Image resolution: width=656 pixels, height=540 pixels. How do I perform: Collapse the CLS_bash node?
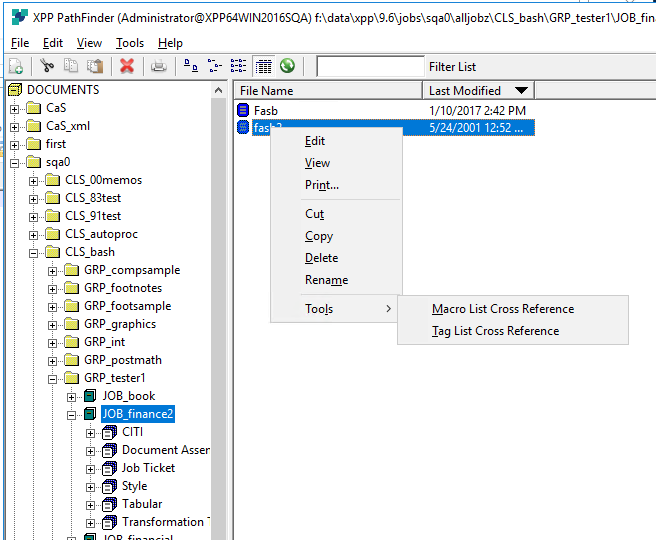[33, 253]
